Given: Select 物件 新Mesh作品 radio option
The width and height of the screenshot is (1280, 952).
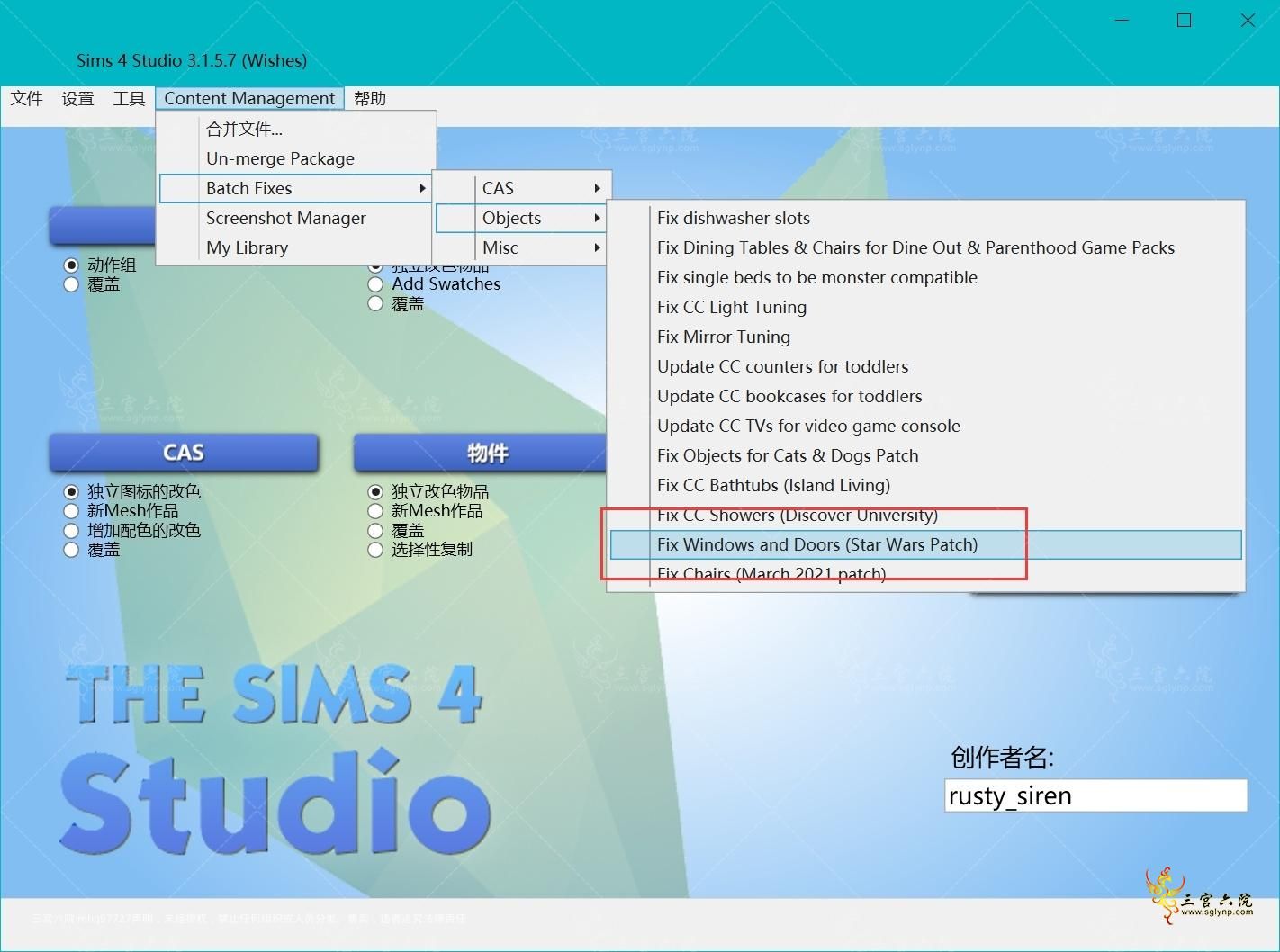Looking at the screenshot, I should click(x=375, y=511).
